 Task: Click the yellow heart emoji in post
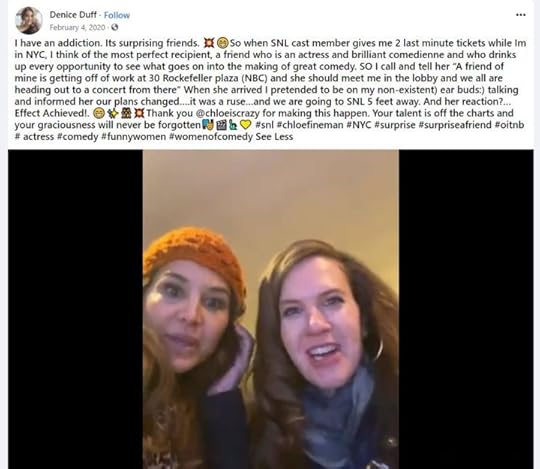point(245,125)
